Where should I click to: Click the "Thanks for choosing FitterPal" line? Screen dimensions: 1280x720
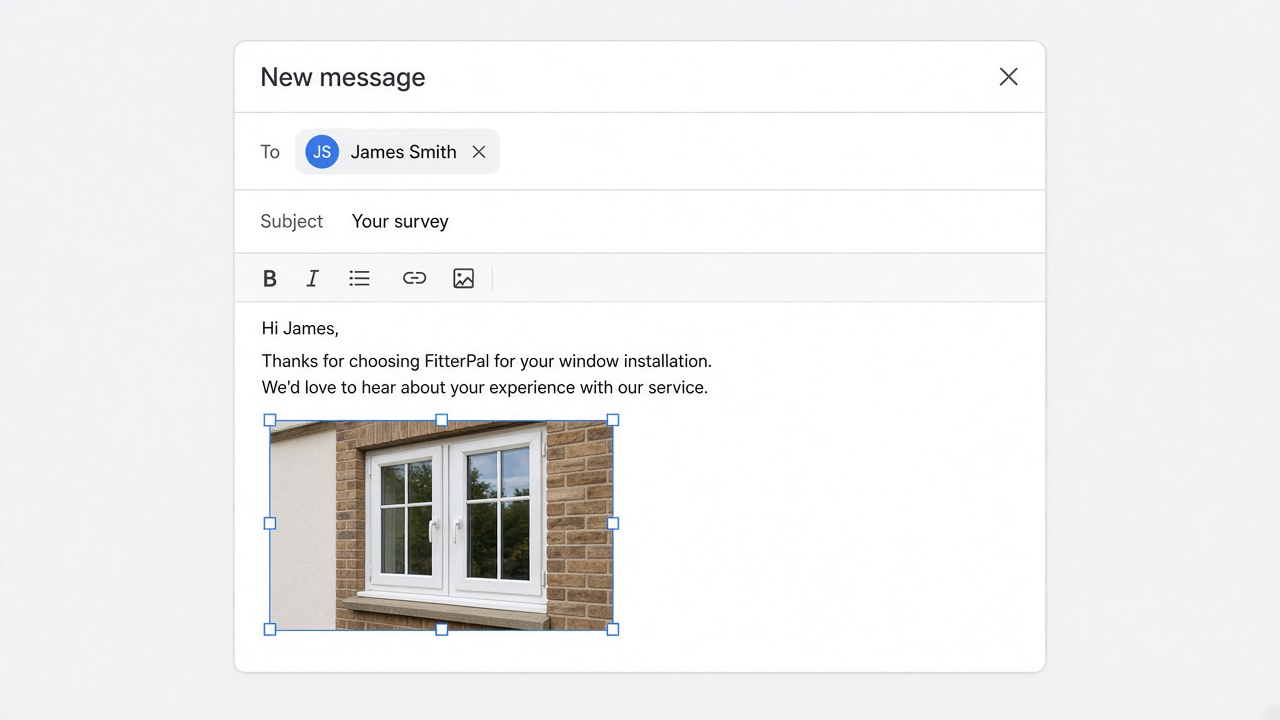click(x=487, y=361)
